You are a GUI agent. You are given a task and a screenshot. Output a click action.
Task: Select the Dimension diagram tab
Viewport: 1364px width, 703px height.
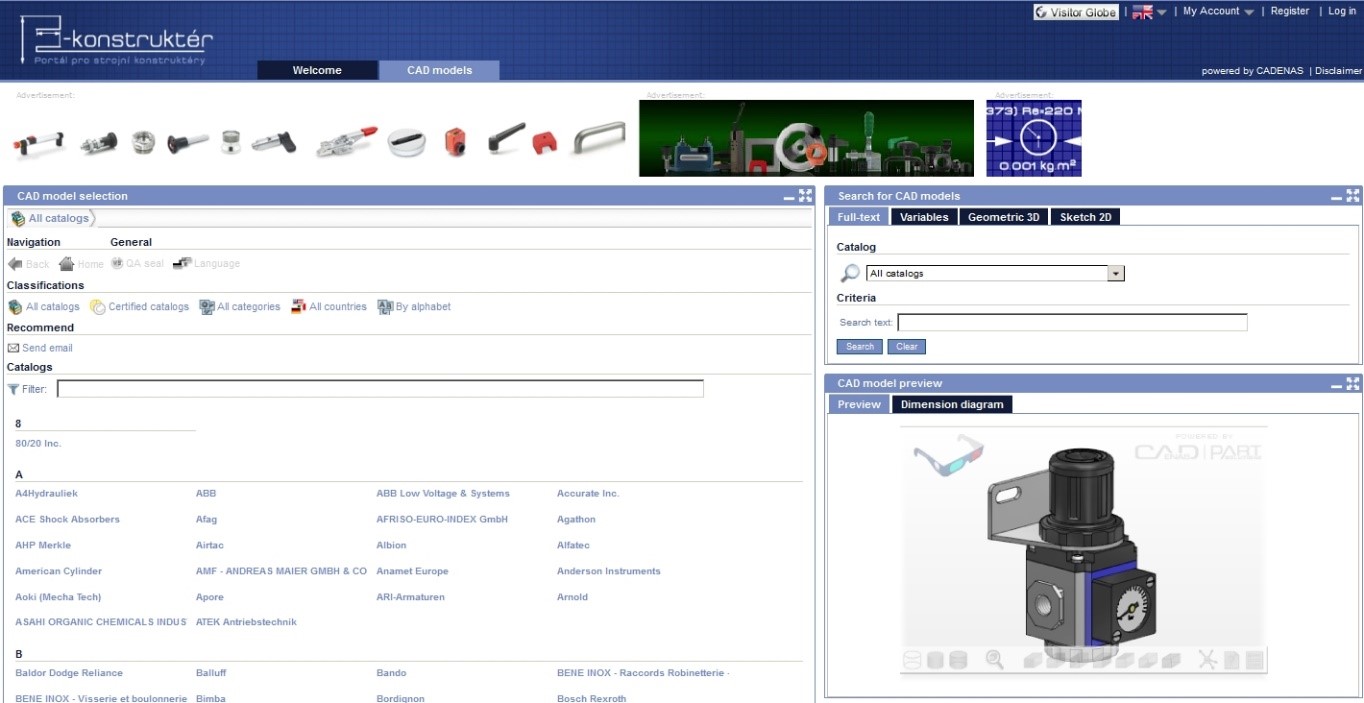click(x=952, y=404)
